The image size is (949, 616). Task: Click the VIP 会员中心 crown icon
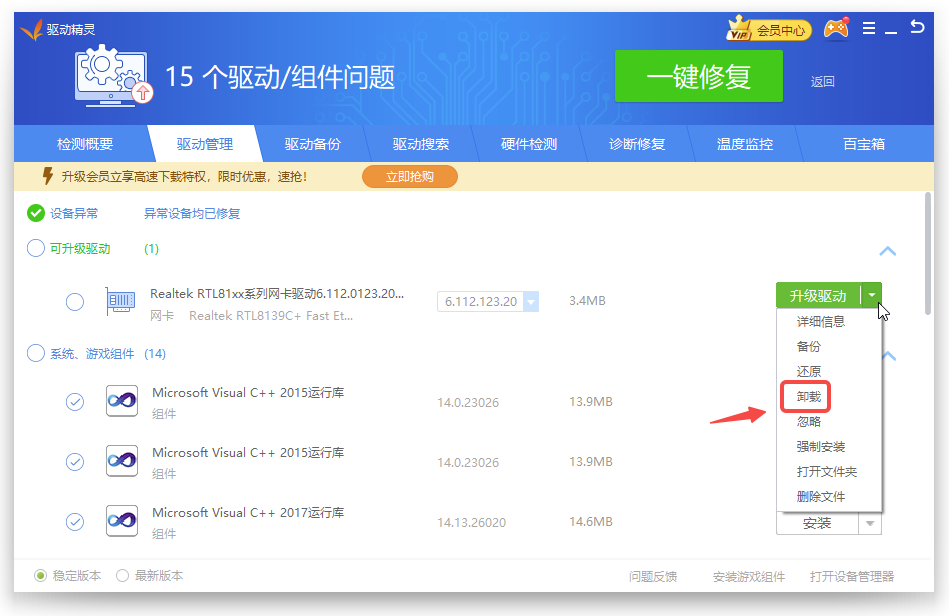(x=740, y=29)
